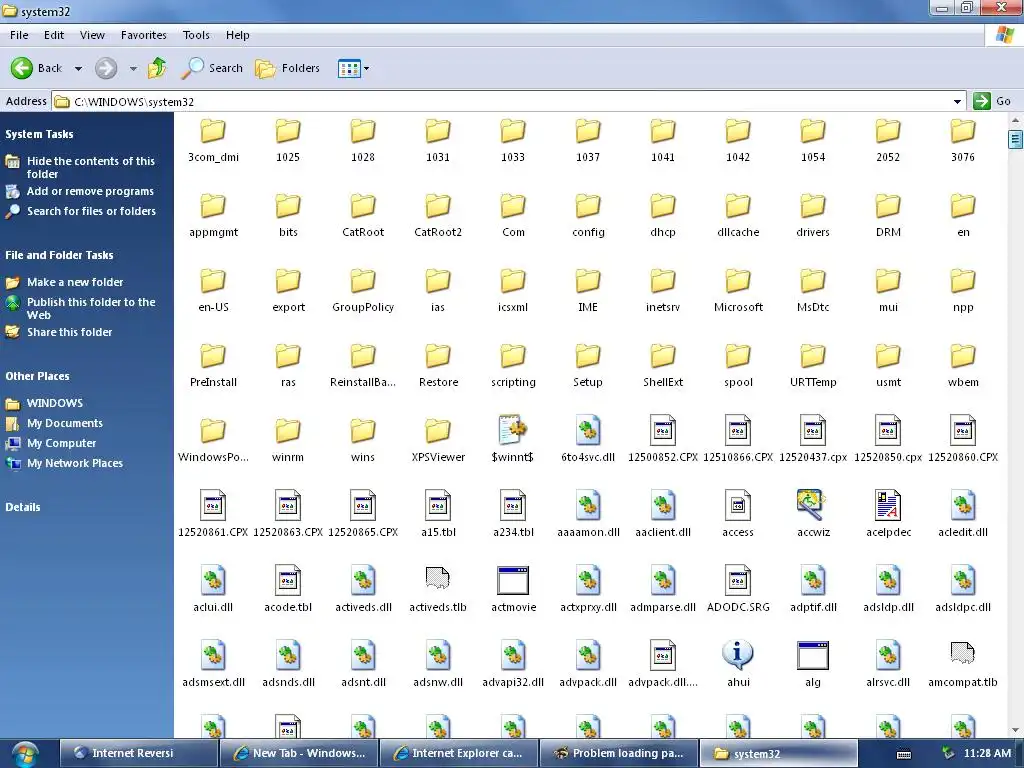
Task: Select the $winnt$ file icon
Action: coord(513,430)
